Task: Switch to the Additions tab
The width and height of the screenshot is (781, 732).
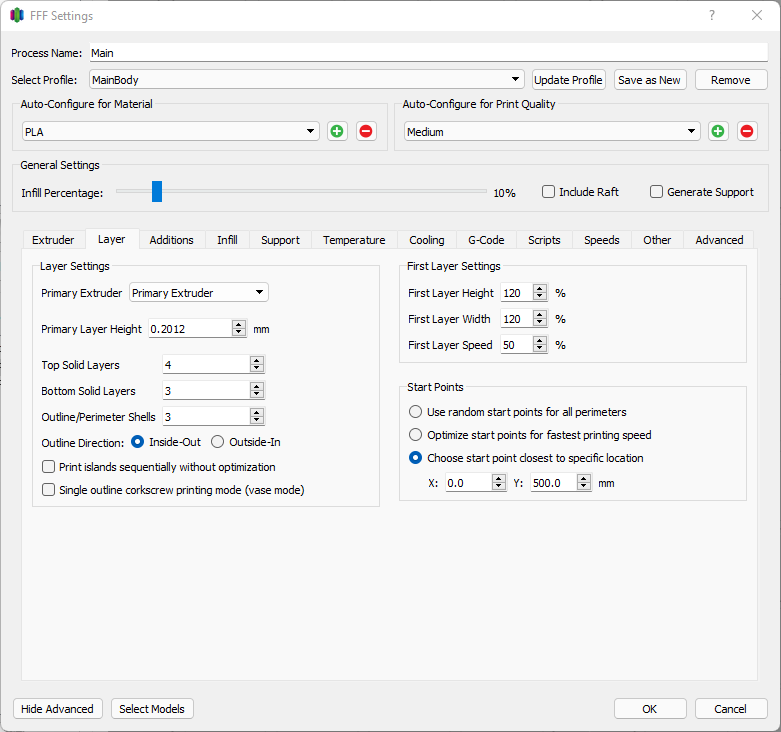Action: pos(171,240)
